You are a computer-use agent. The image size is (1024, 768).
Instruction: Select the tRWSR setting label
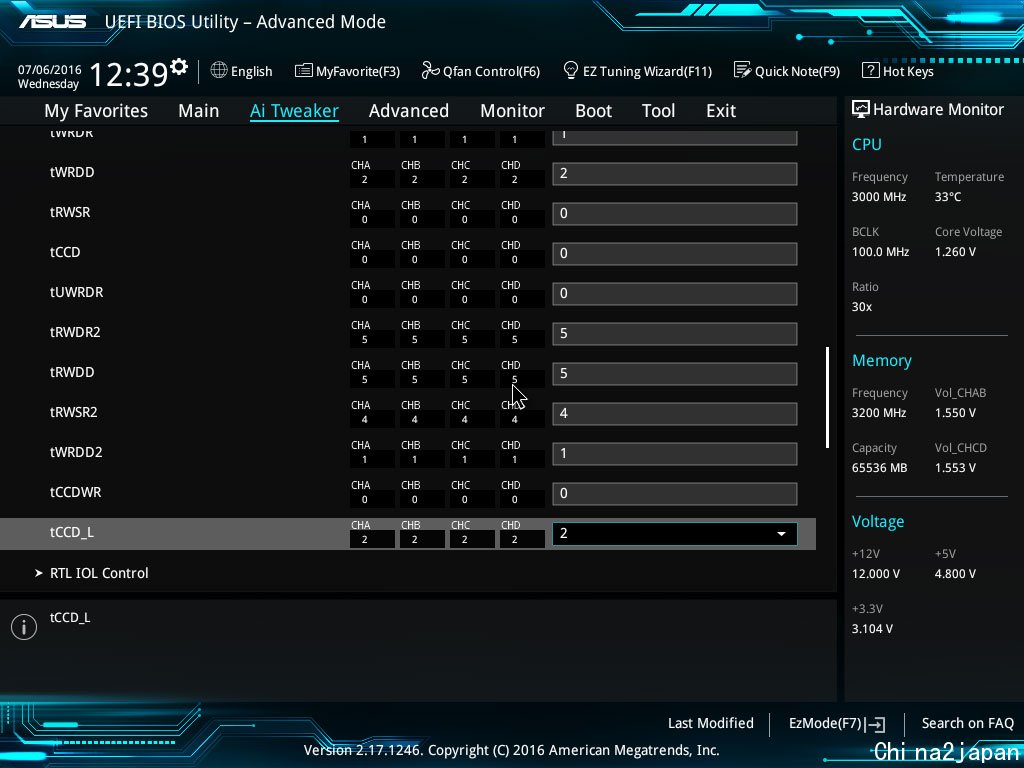click(x=70, y=212)
